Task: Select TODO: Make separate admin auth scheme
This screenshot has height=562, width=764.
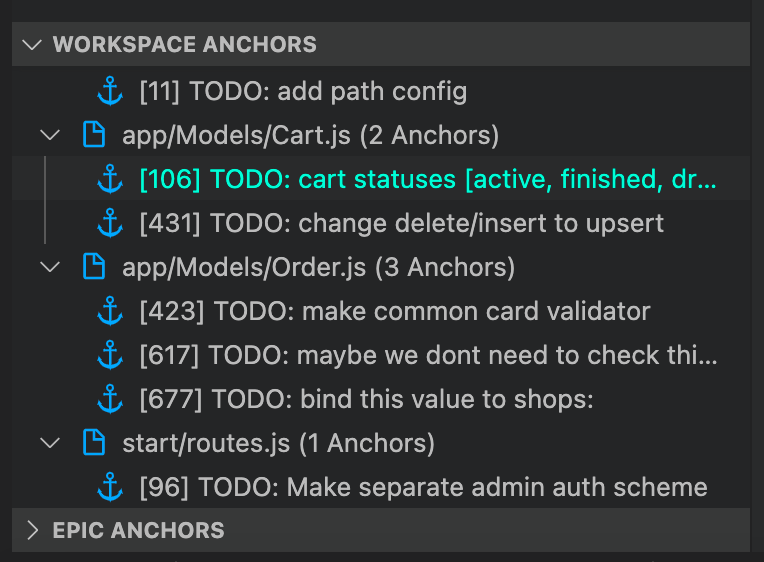Action: [x=423, y=487]
